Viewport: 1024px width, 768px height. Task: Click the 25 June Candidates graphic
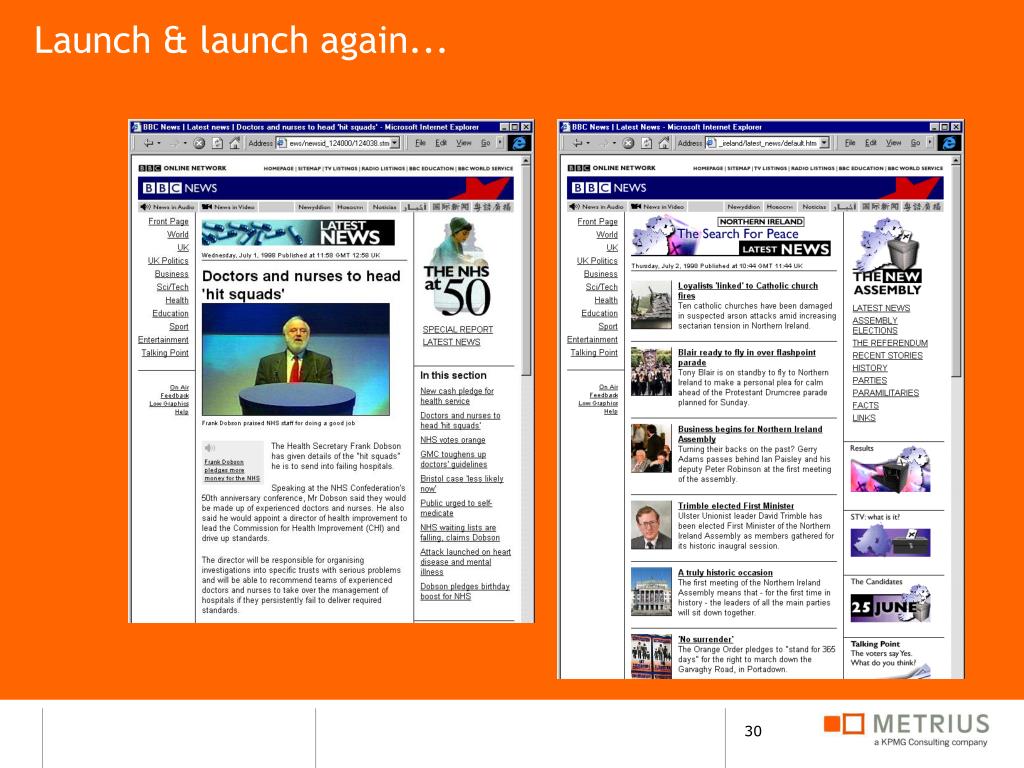(890, 605)
